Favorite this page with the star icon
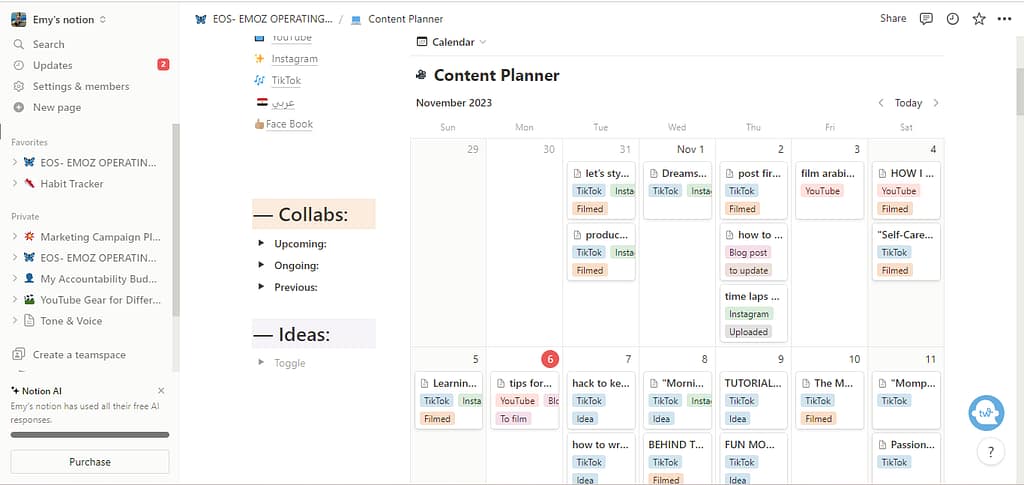1024x485 pixels. (x=978, y=19)
